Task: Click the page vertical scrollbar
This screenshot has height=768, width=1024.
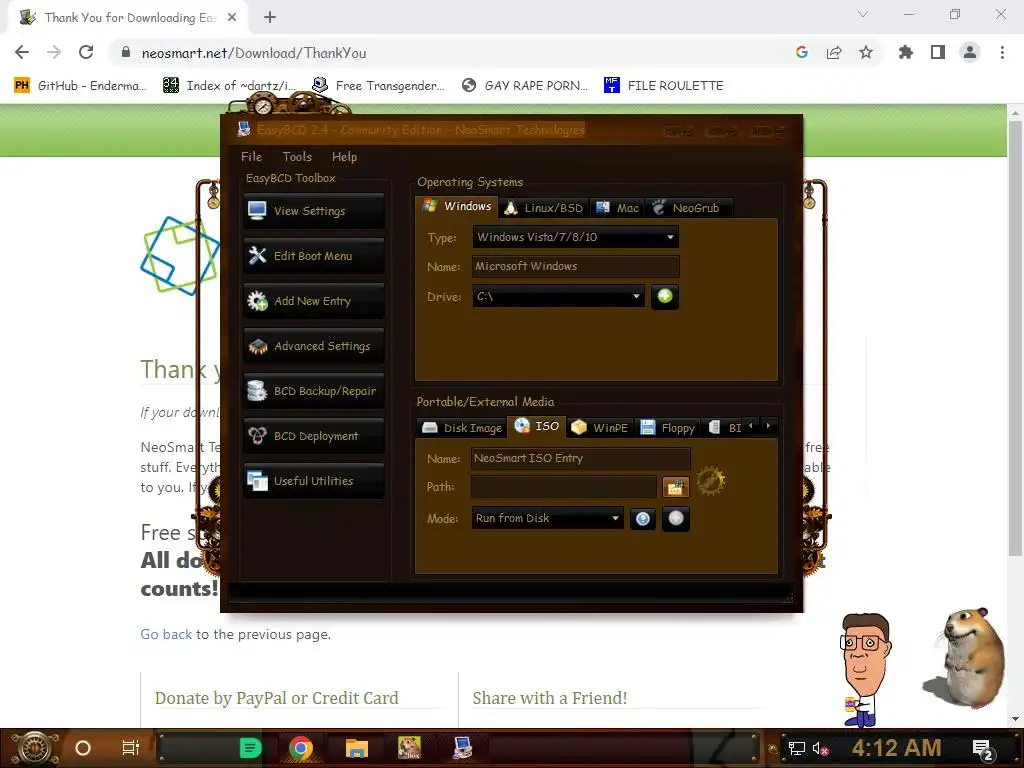Action: click(1016, 340)
